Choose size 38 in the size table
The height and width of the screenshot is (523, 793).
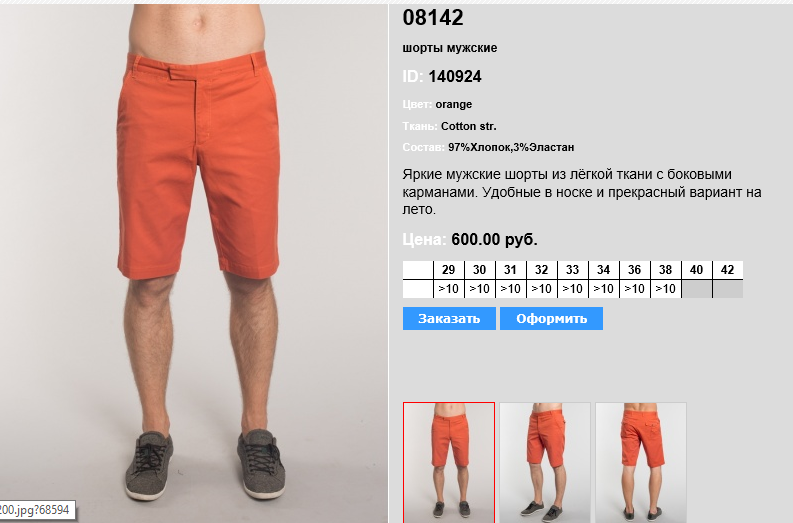[666, 270]
